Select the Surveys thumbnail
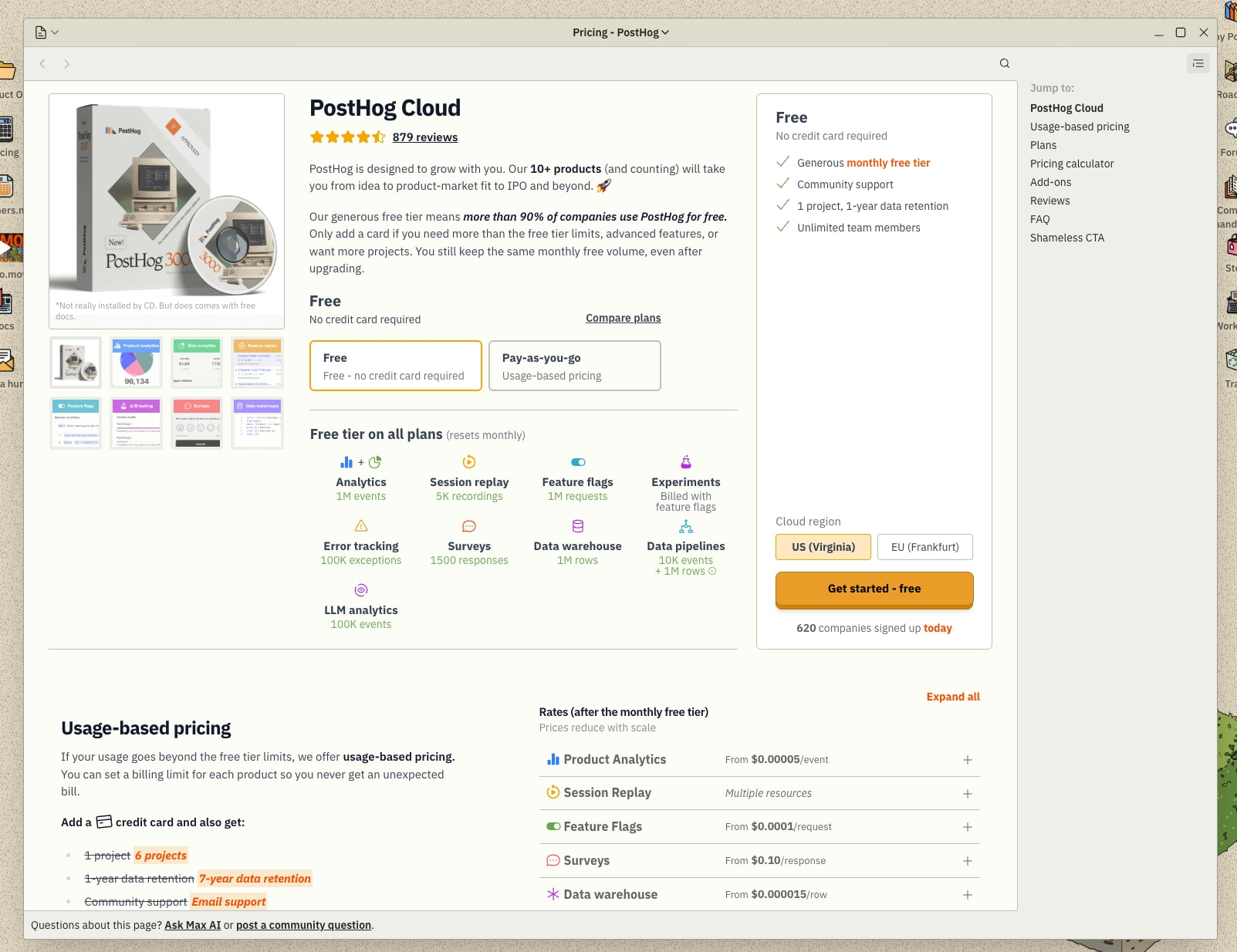 tap(197, 423)
